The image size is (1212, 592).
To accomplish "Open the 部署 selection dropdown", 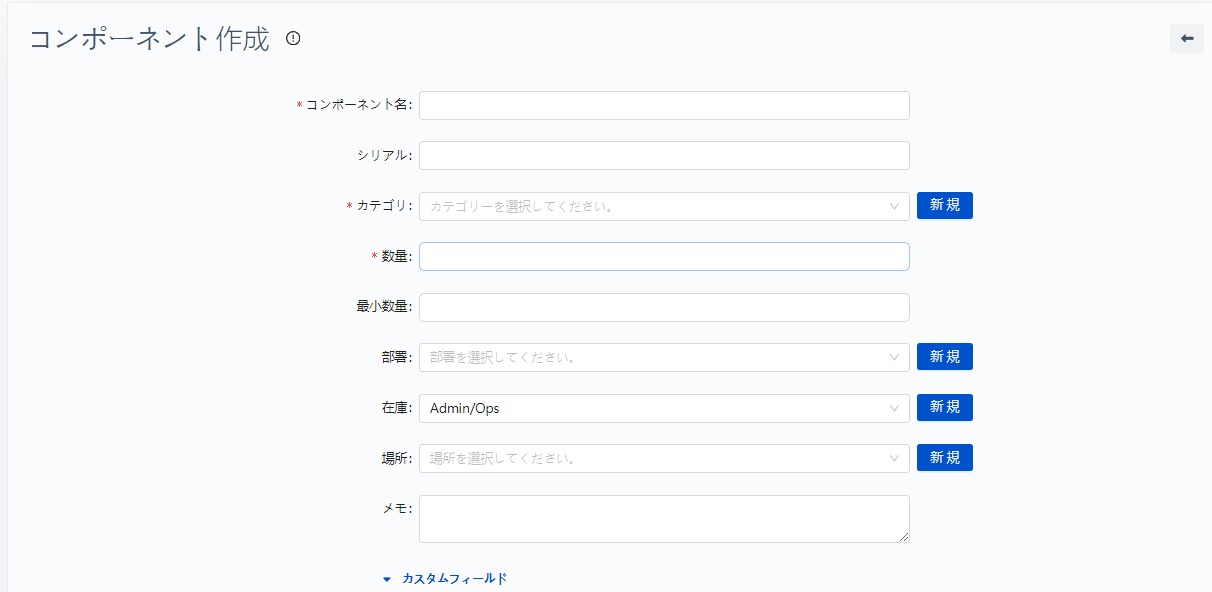I will click(660, 356).
